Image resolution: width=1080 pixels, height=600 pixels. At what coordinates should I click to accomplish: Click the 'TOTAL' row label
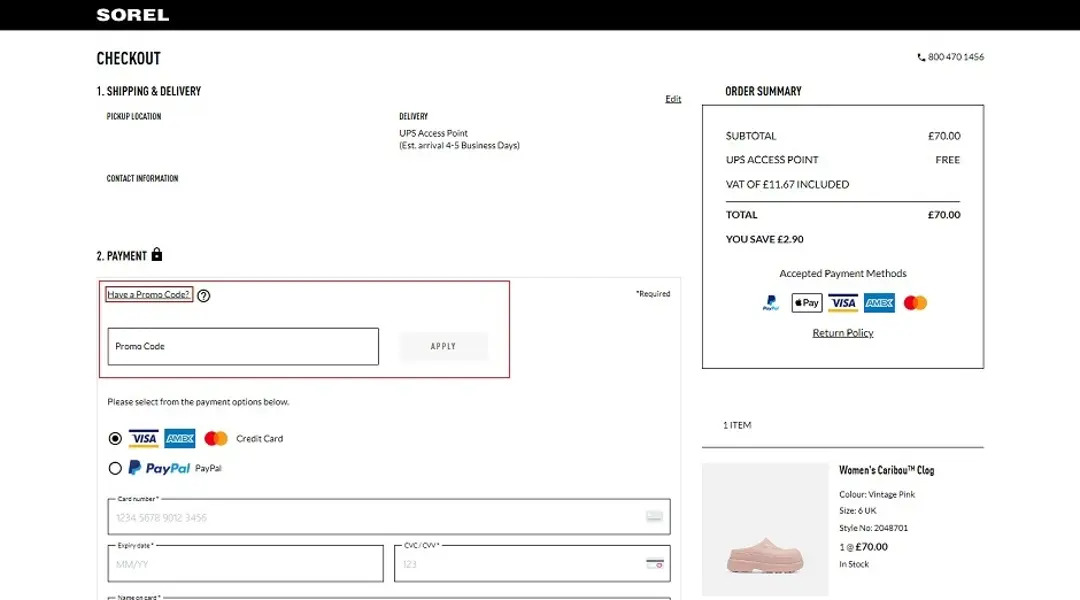coord(742,215)
